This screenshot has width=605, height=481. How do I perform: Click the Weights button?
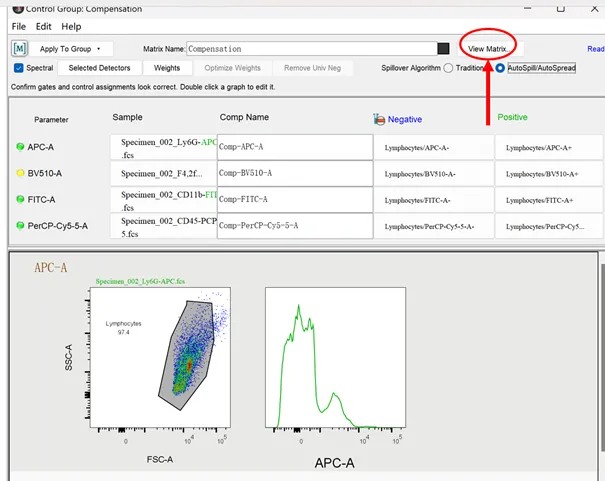pyautogui.click(x=167, y=68)
